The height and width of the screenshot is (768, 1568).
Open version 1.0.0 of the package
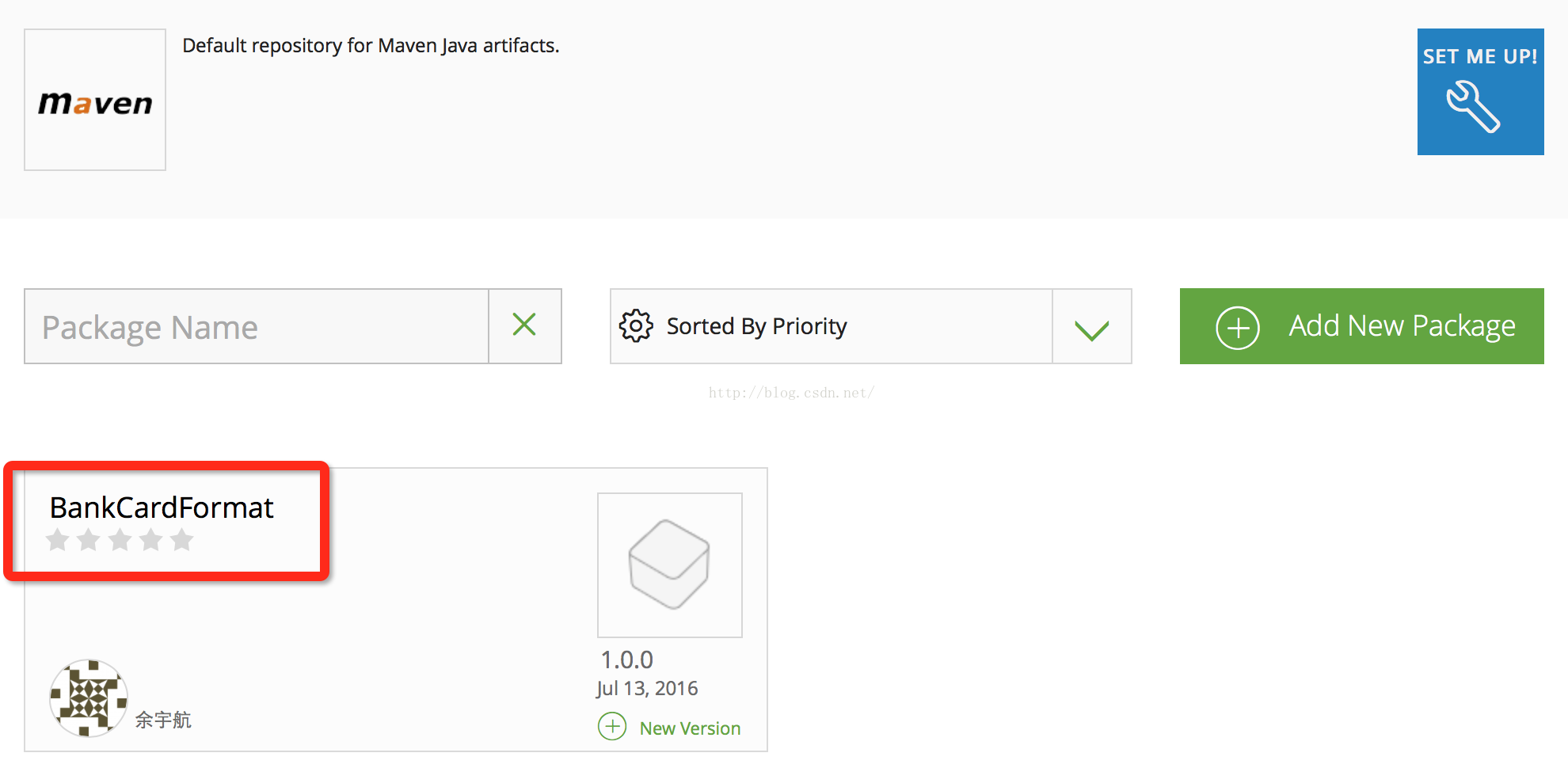[x=626, y=660]
